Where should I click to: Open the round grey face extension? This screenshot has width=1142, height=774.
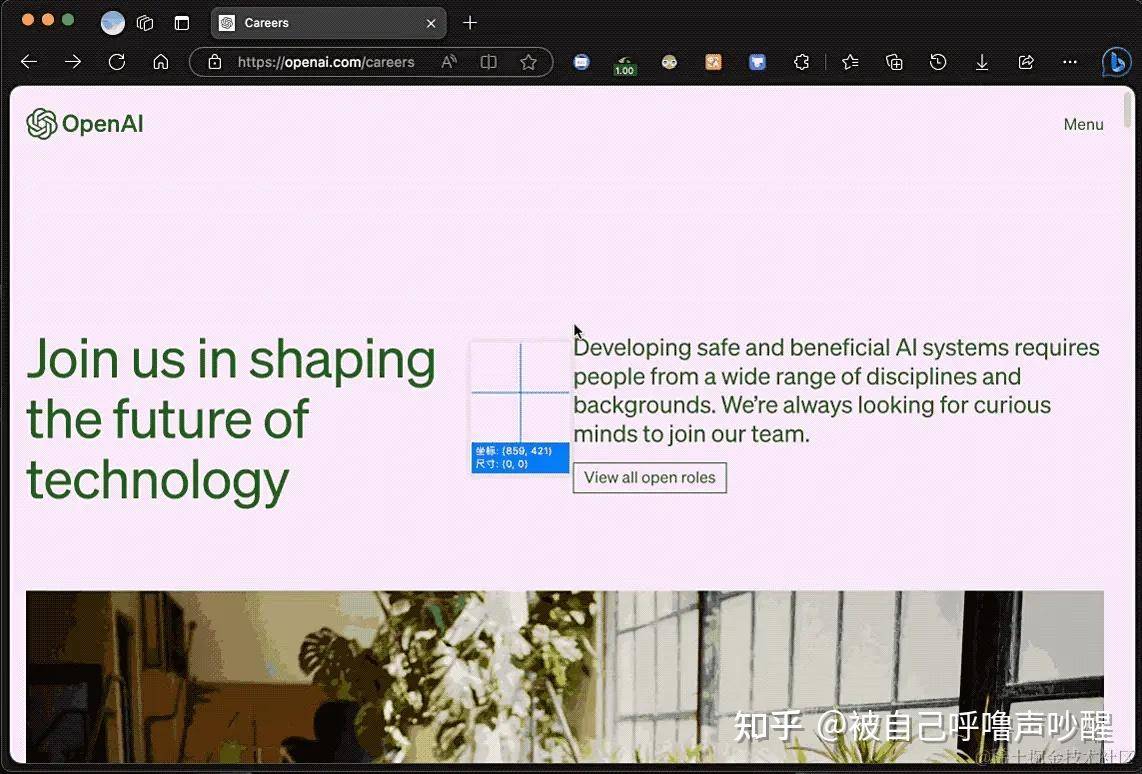(669, 62)
